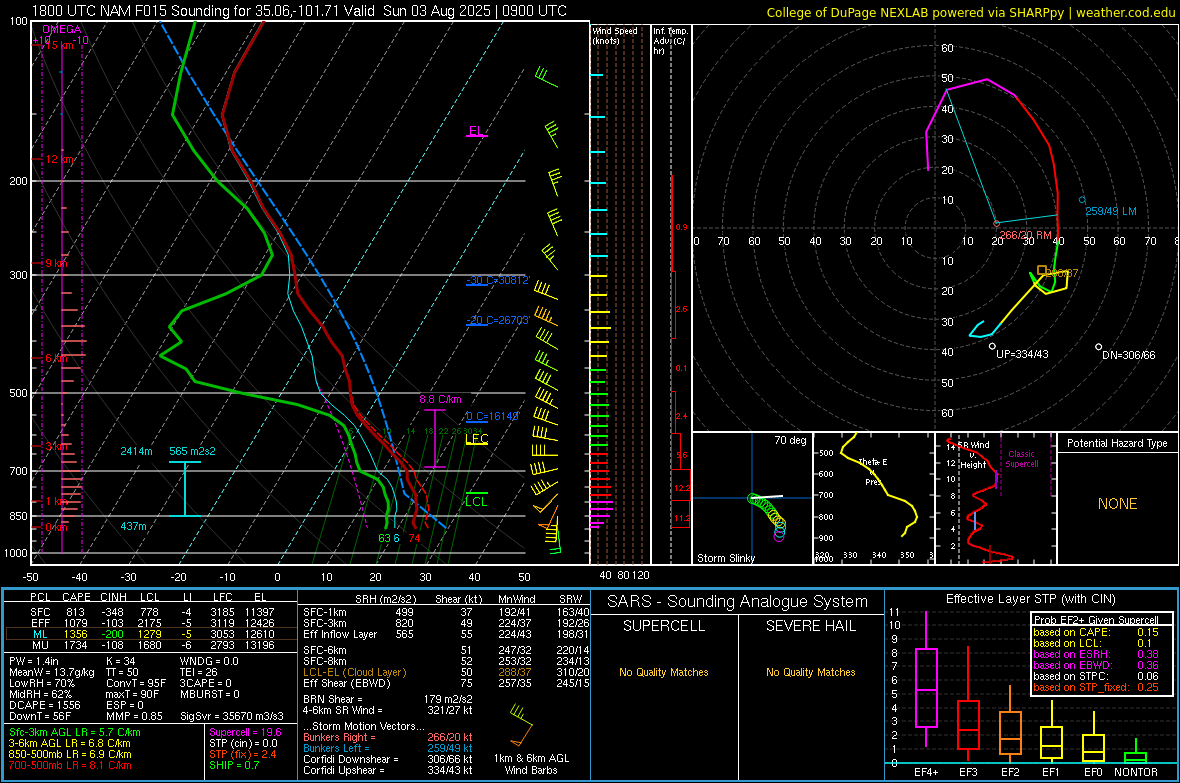Click the 'Effective Layer STP (with CIN)' title
The width and height of the screenshot is (1180, 783).
coord(1031,599)
